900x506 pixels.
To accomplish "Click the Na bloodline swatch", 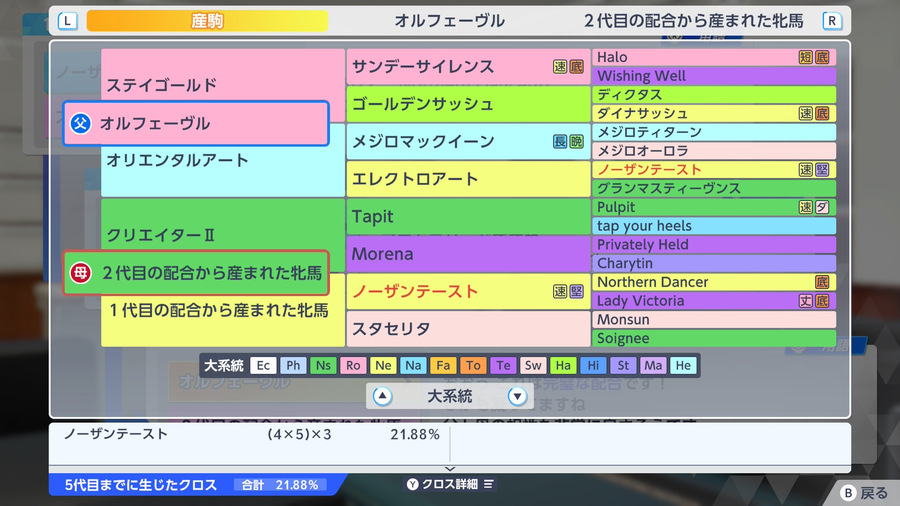I will point(413,365).
